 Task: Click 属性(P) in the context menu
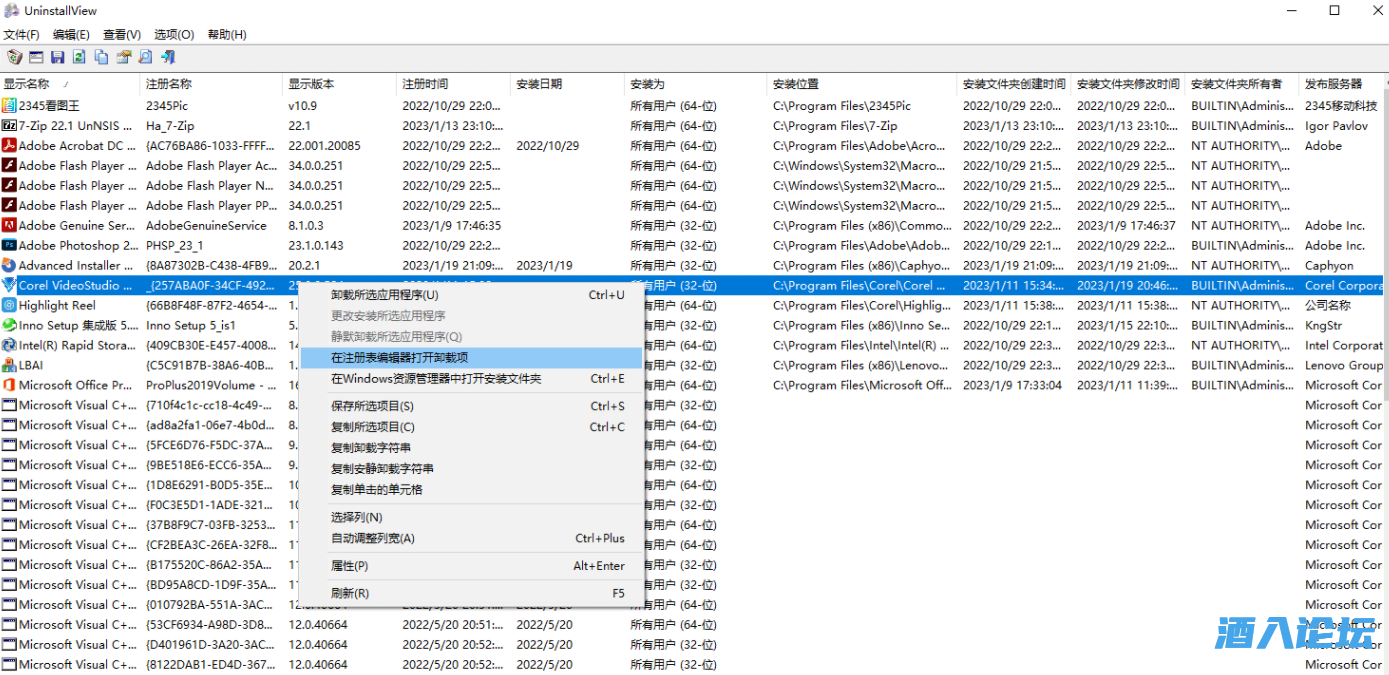click(350, 566)
